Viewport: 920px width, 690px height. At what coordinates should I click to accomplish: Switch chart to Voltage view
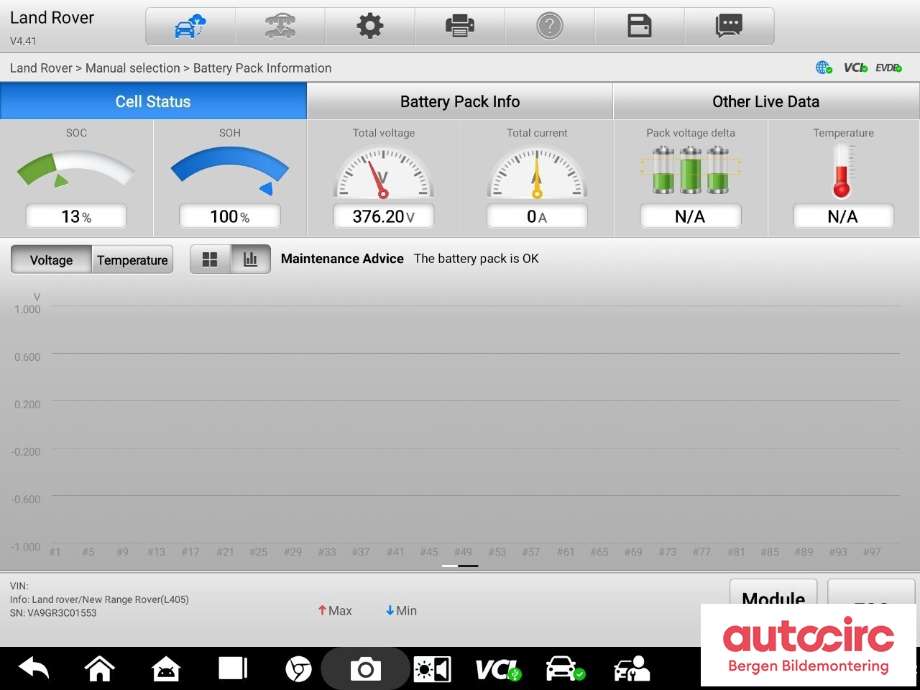[51, 260]
